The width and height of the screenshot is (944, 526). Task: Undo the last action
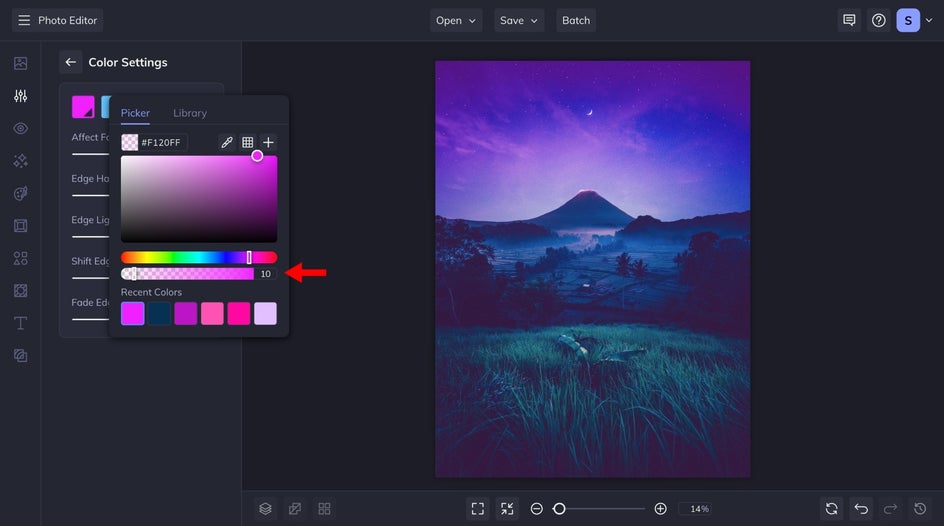[861, 509]
